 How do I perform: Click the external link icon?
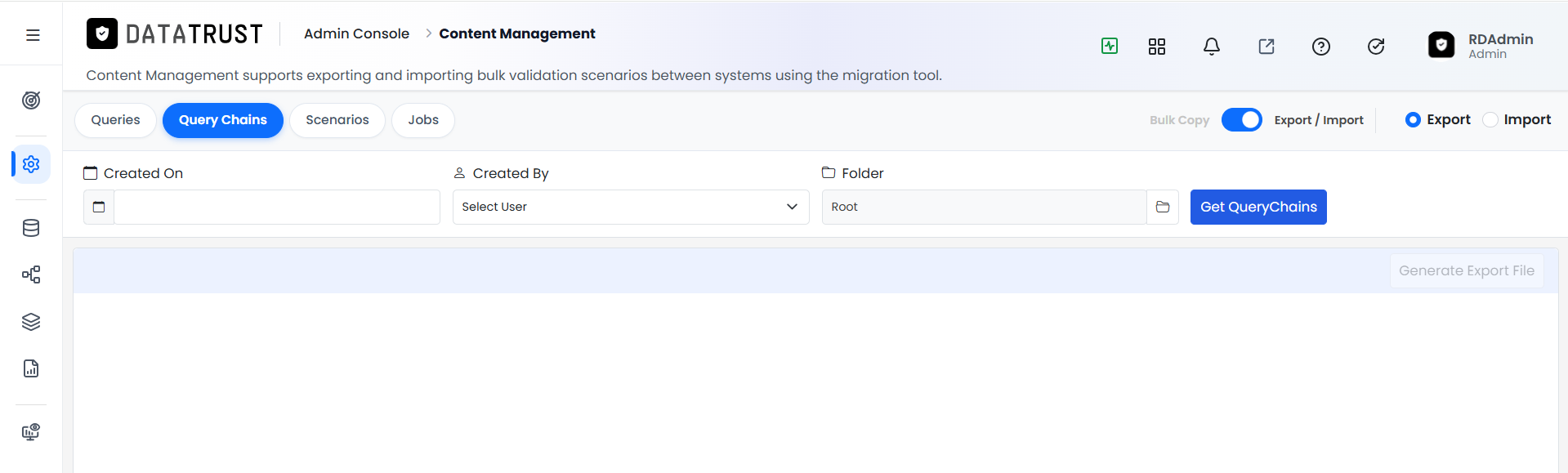click(x=1266, y=47)
